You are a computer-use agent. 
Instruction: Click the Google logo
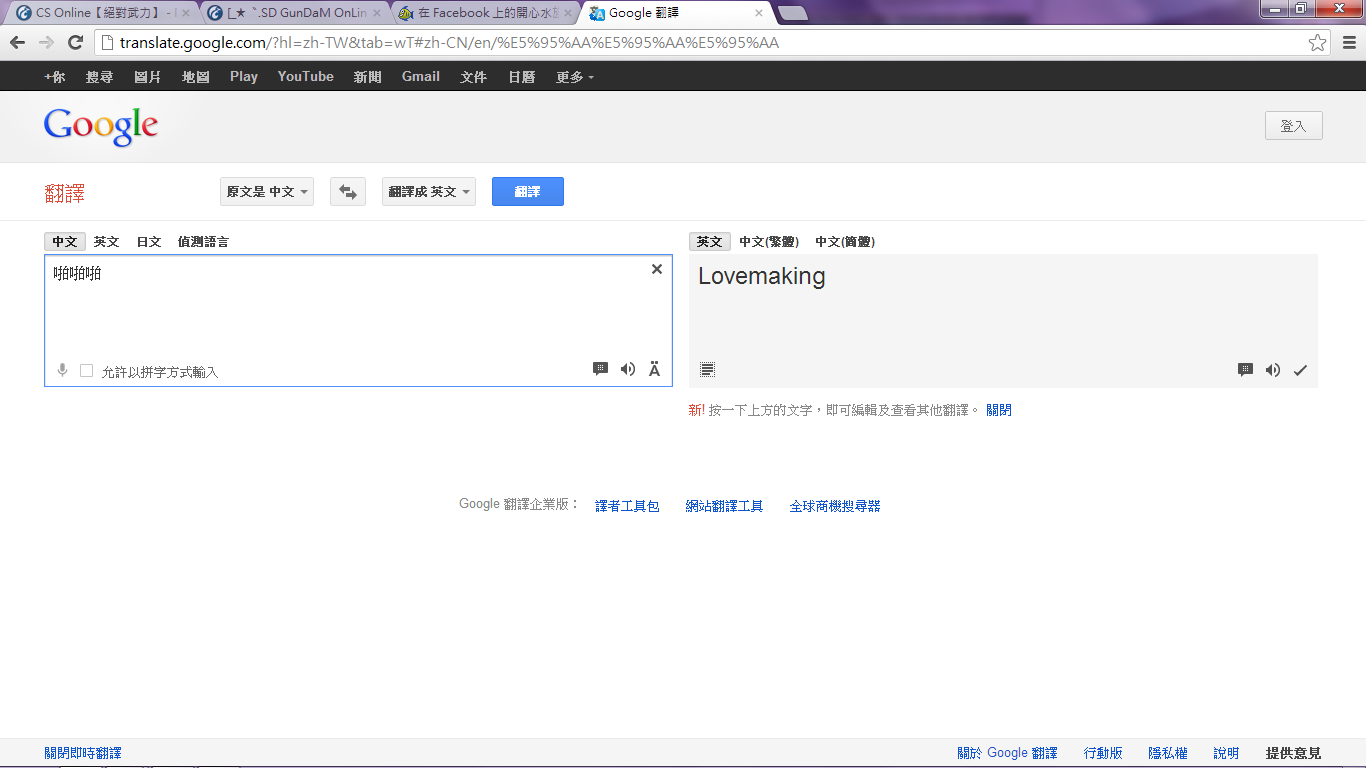pyautogui.click(x=101, y=127)
